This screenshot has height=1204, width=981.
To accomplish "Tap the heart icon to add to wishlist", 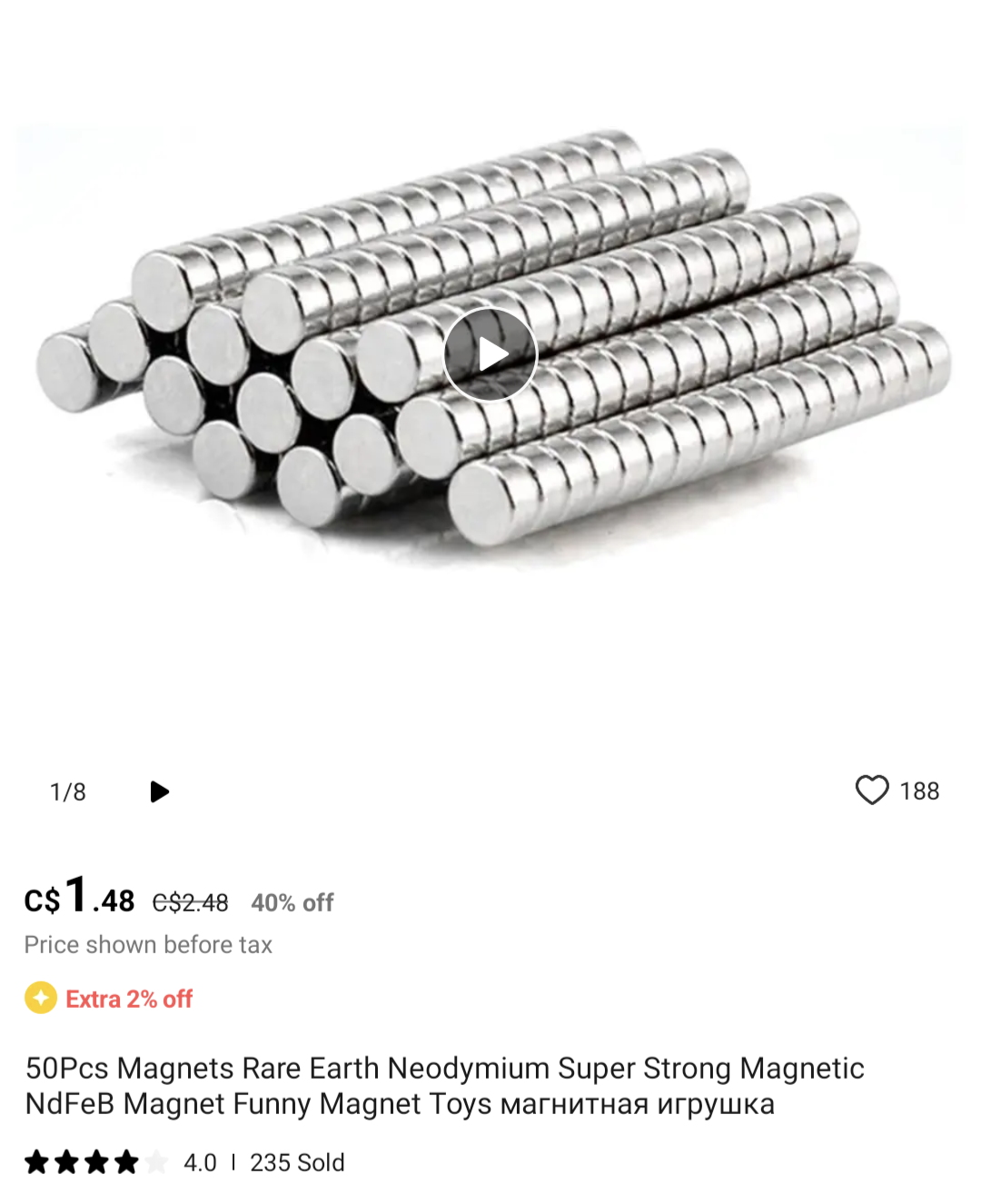I will click(x=872, y=791).
